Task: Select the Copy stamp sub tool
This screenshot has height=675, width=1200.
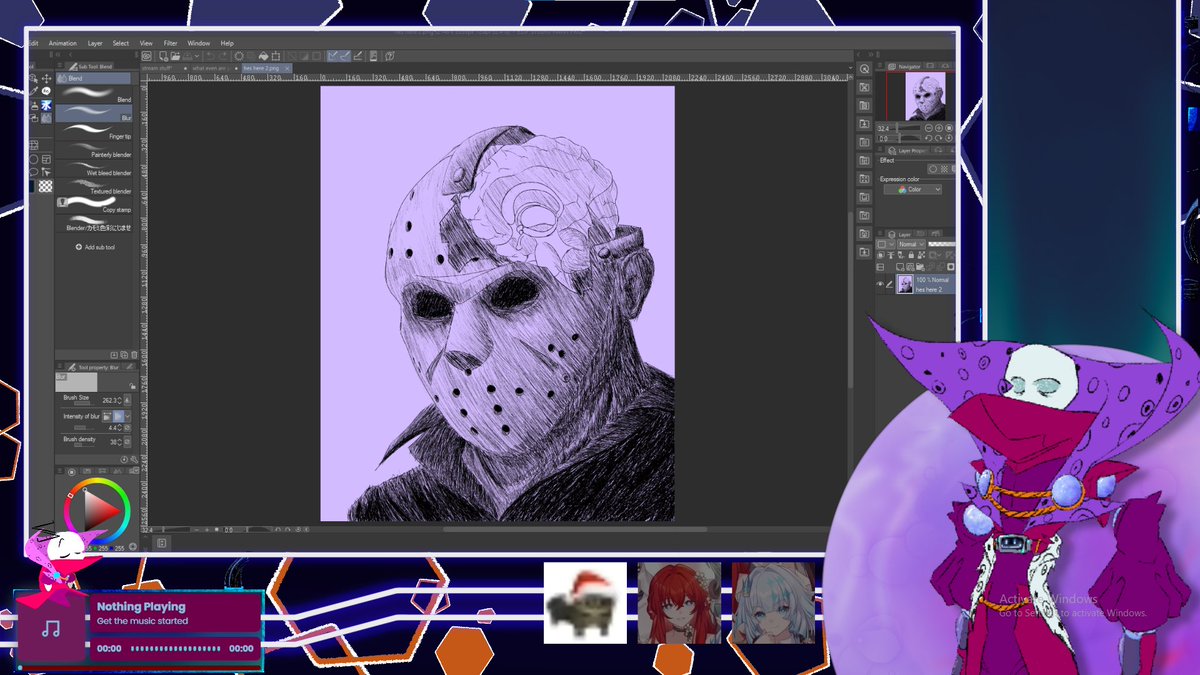Action: [94, 204]
